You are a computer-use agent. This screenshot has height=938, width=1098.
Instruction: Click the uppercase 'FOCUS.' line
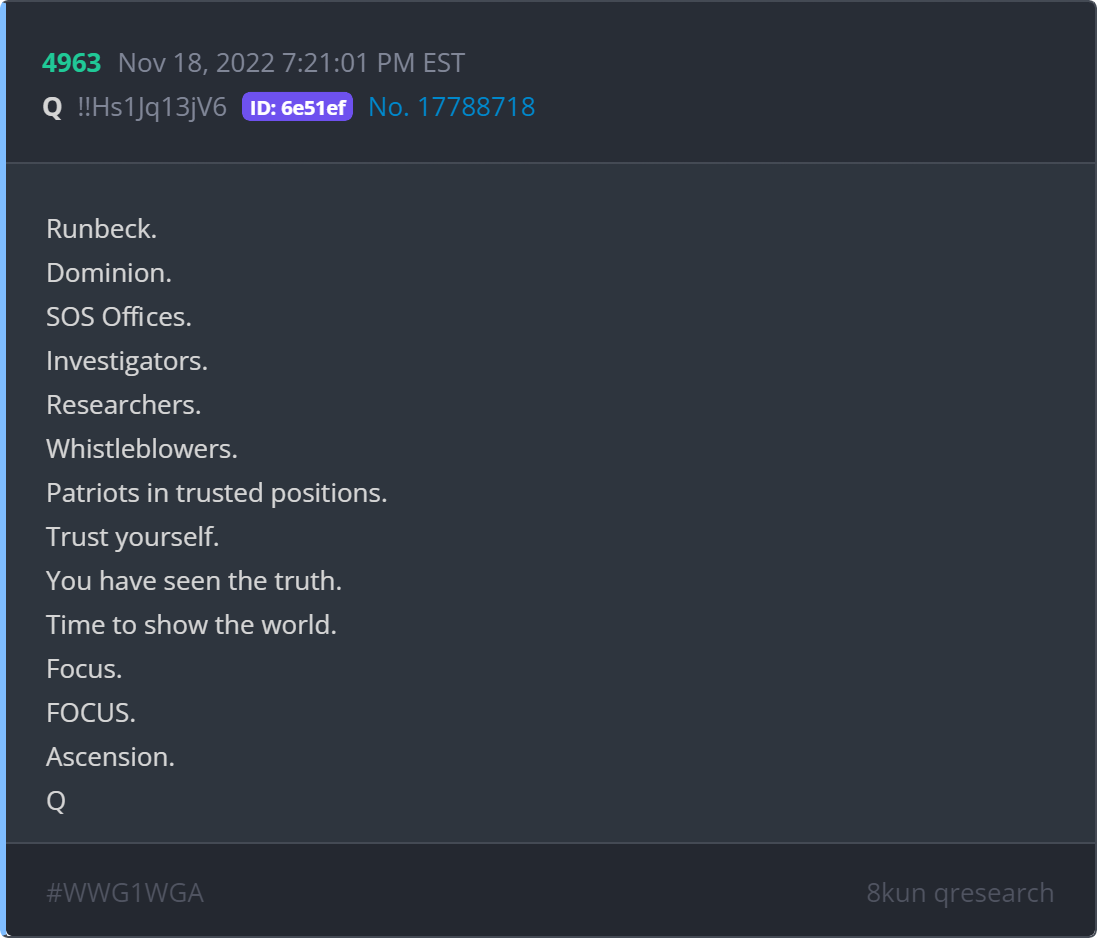click(x=91, y=713)
